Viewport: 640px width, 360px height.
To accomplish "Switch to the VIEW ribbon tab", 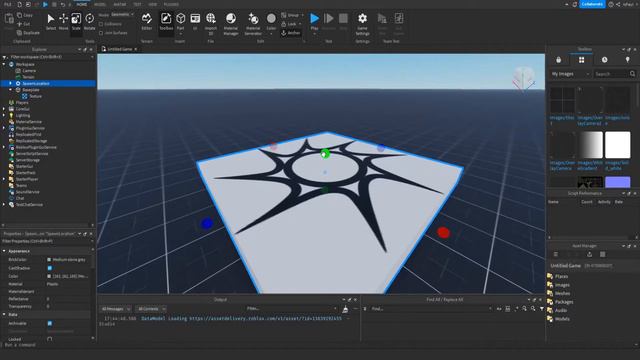I will click(153, 4).
